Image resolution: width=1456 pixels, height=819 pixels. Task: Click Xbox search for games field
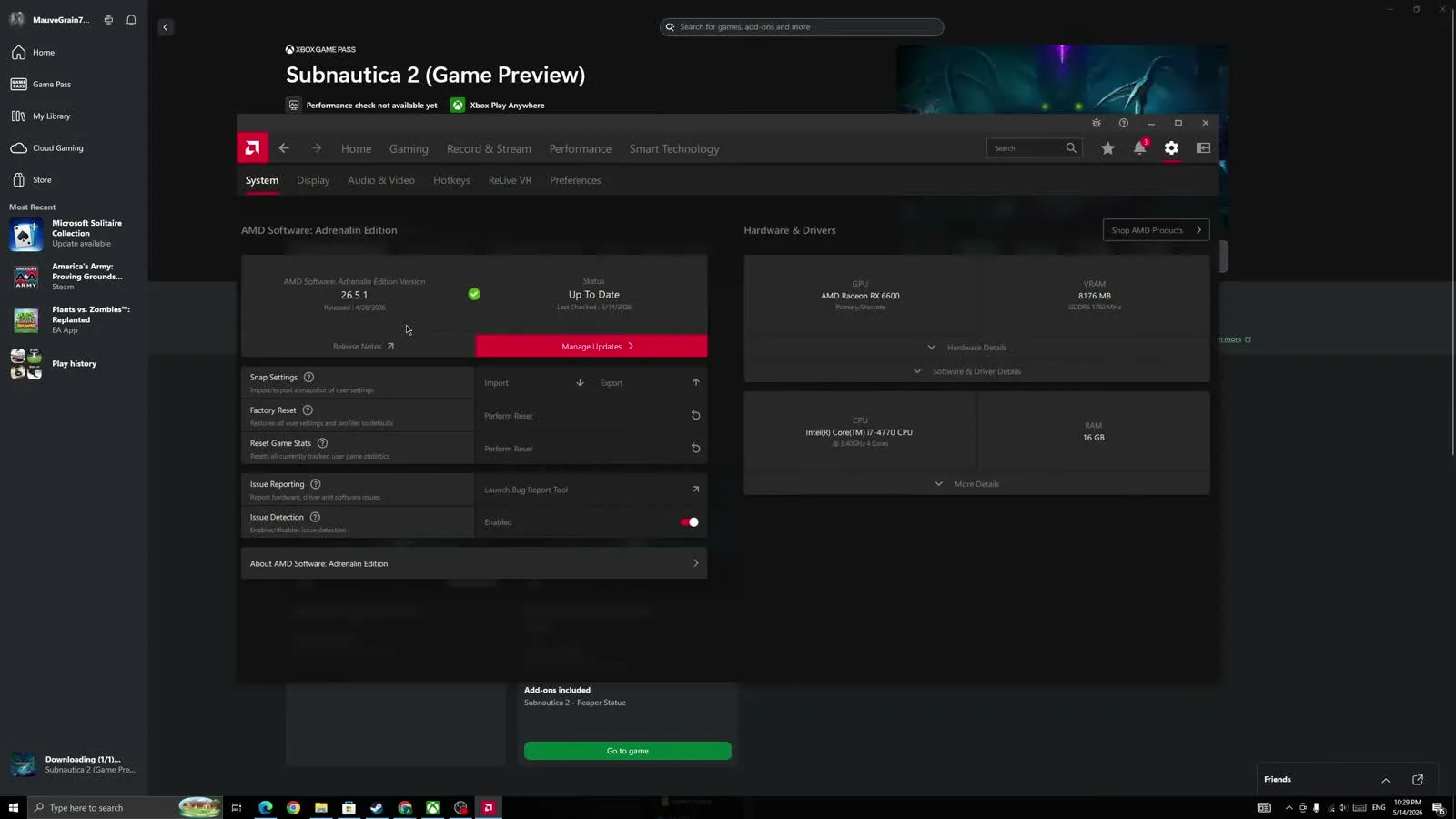click(802, 27)
